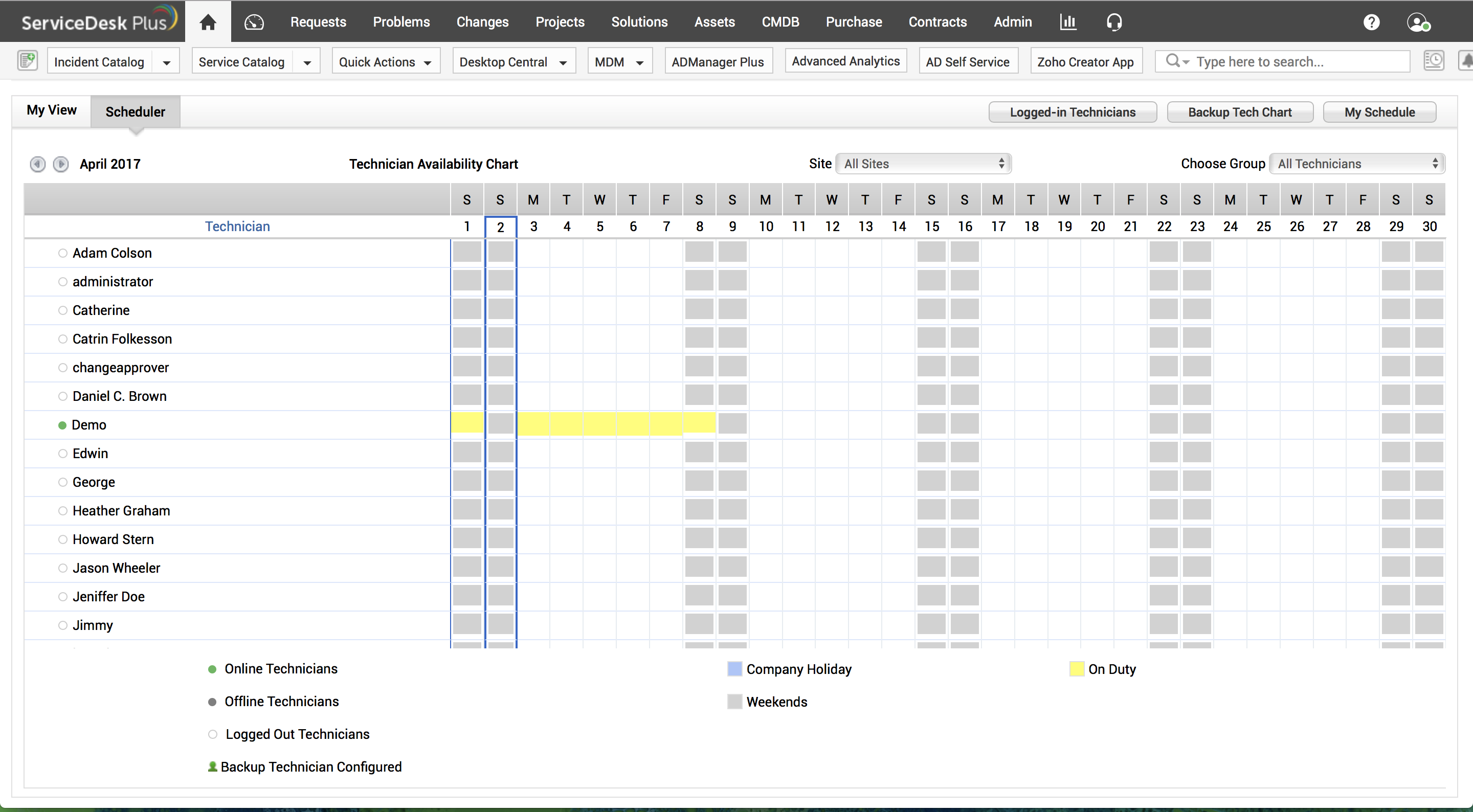Click the Backup Tech Chart button
Image resolution: width=1473 pixels, height=812 pixels.
[1239, 112]
